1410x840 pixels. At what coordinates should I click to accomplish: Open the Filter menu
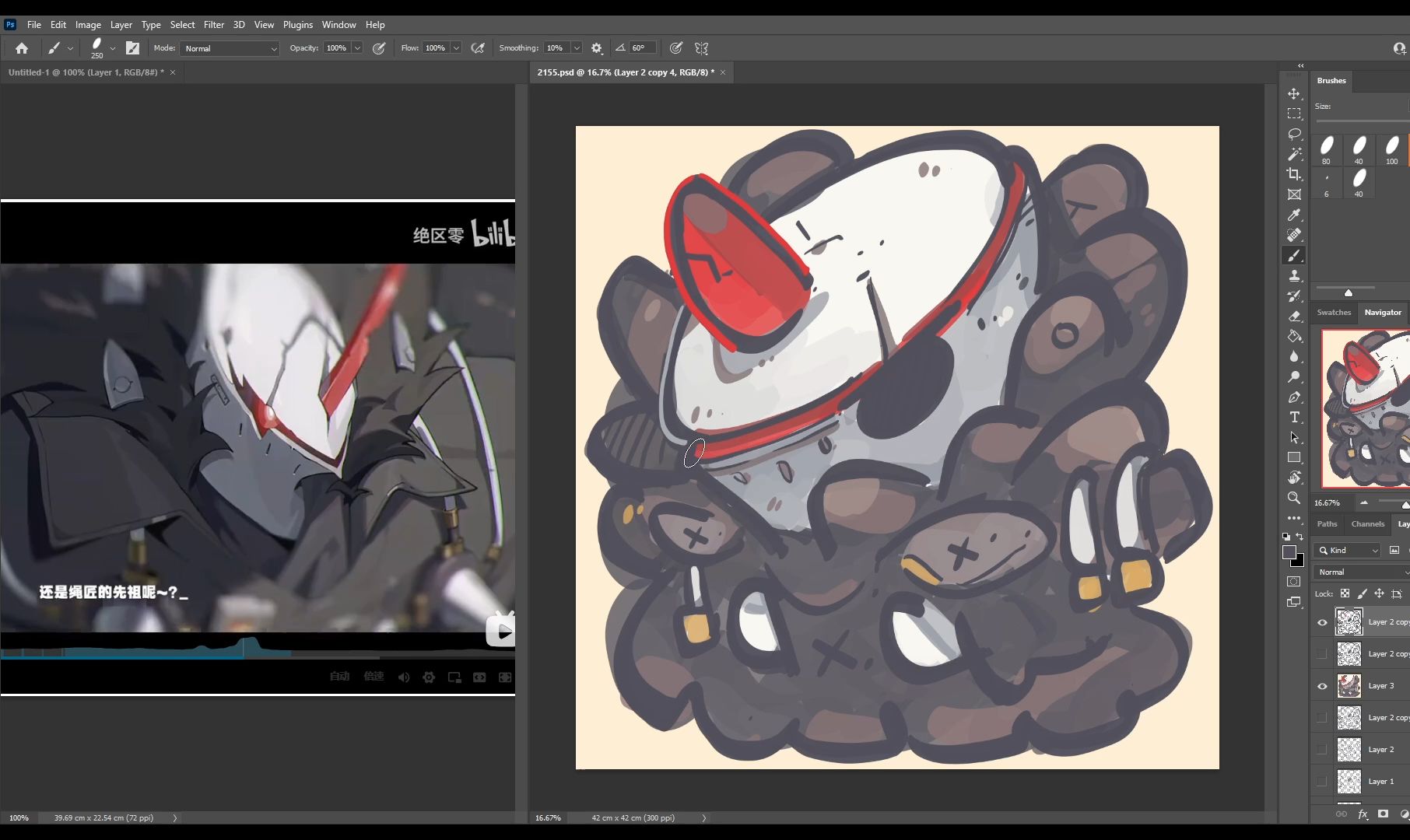214,25
